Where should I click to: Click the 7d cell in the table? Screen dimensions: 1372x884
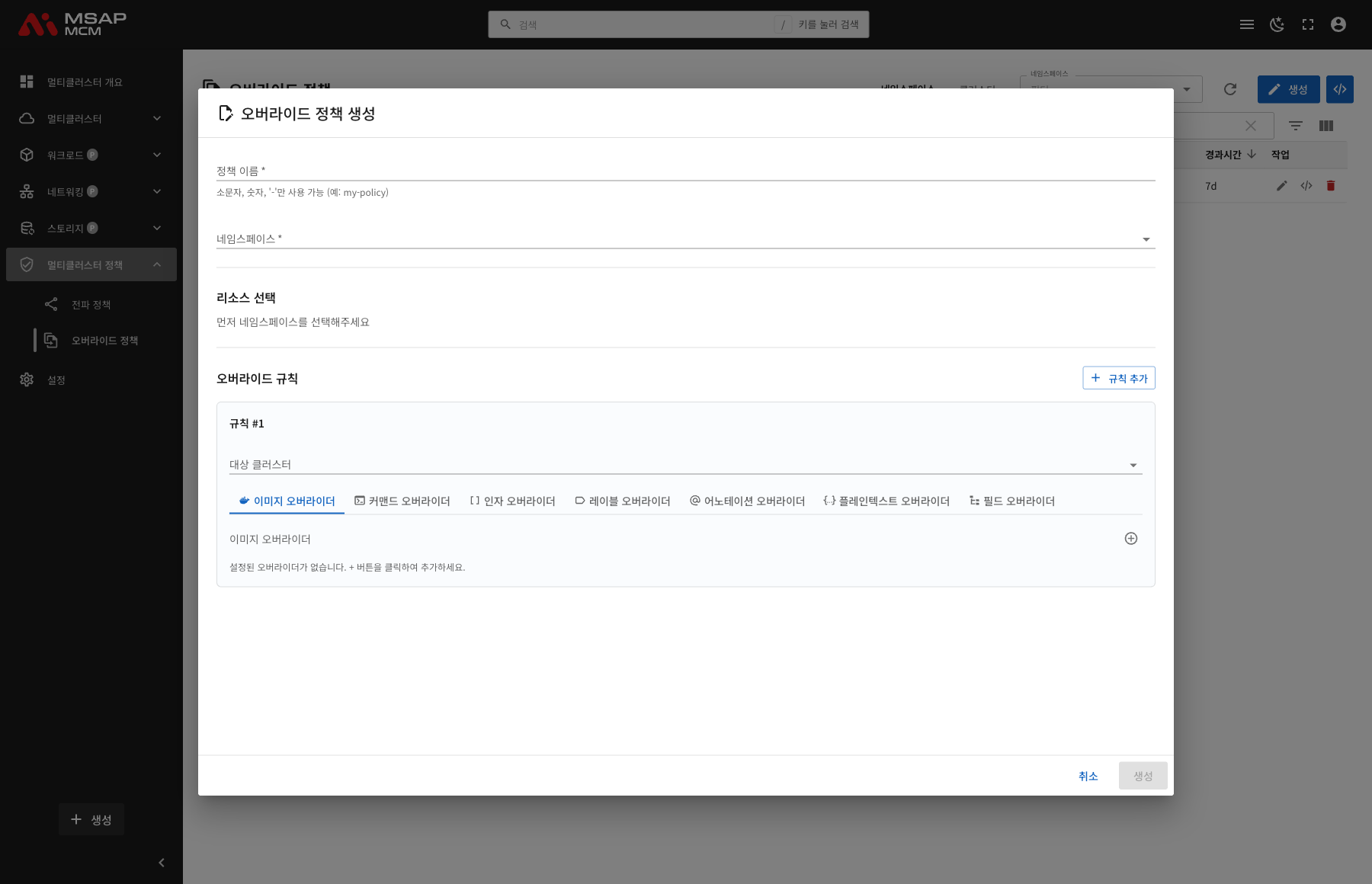point(1211,186)
